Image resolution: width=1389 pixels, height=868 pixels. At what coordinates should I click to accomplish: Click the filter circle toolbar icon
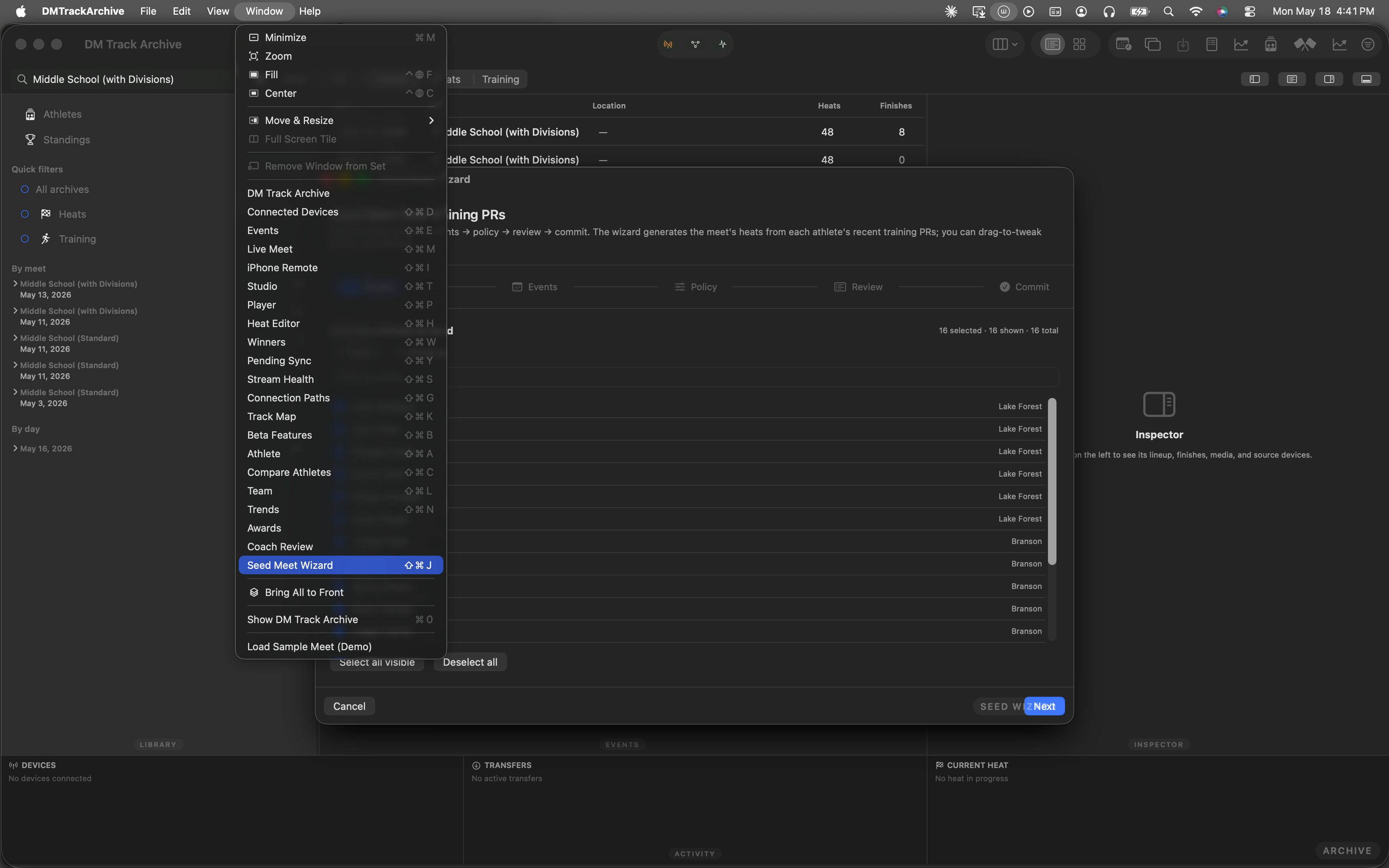click(1368, 44)
